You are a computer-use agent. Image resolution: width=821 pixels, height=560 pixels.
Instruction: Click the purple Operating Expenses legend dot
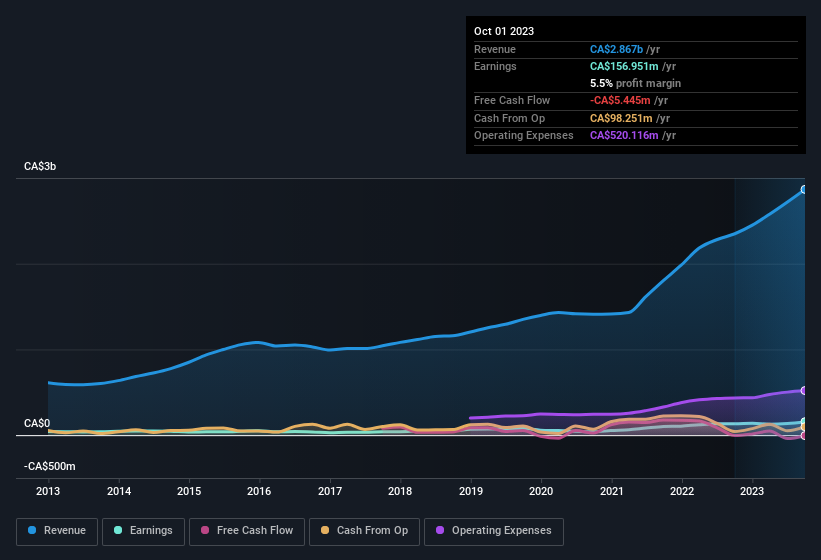tap(441, 531)
